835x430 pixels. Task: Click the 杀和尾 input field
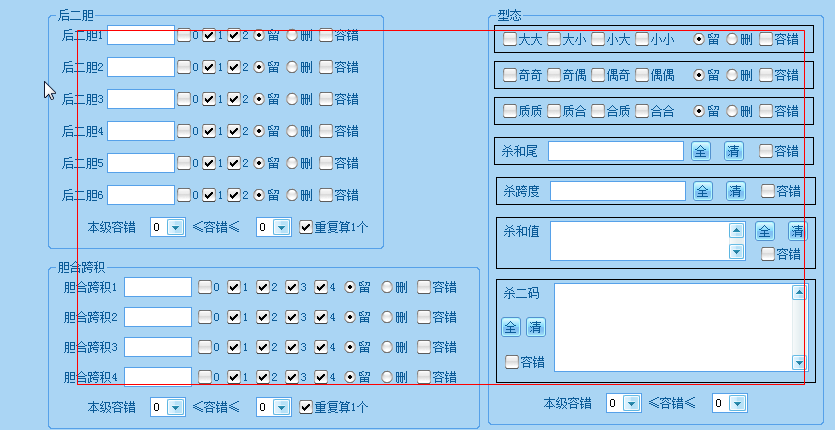pos(616,151)
